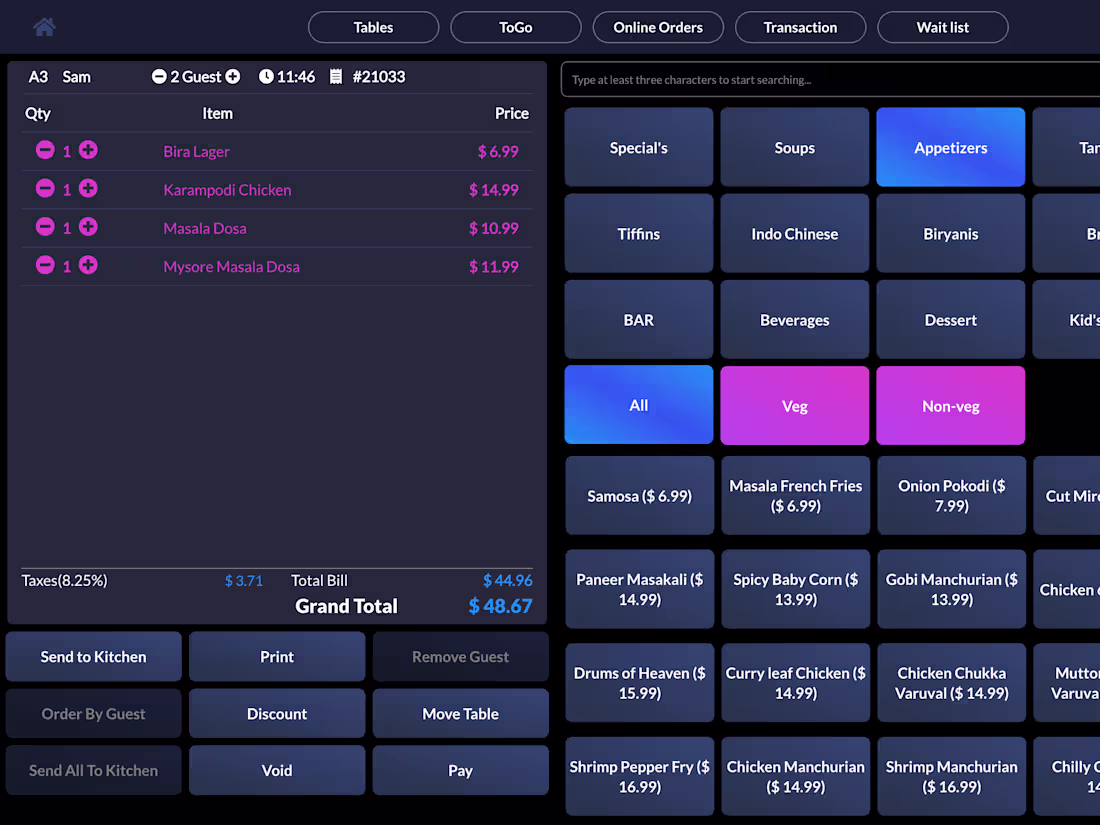The image size is (1100, 825).
Task: Increase Karampodi Chicken quantity
Action: tap(88, 189)
